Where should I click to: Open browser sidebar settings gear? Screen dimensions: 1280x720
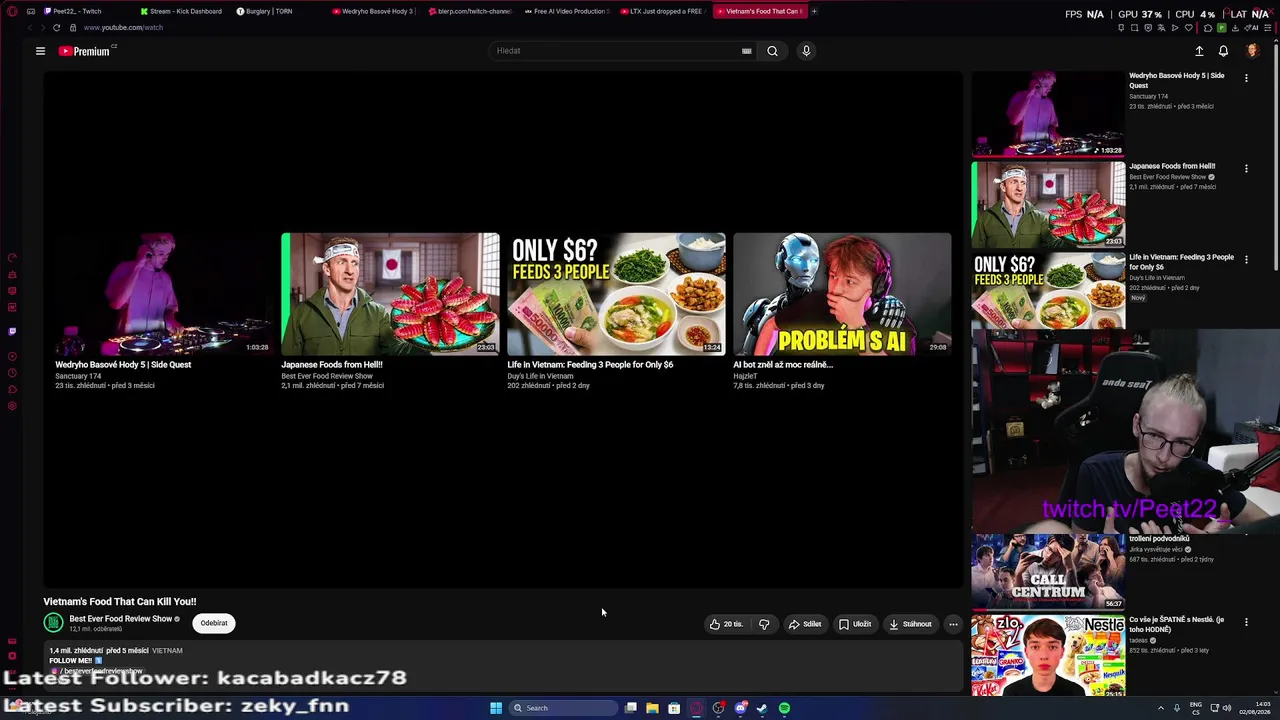pyautogui.click(x=12, y=406)
